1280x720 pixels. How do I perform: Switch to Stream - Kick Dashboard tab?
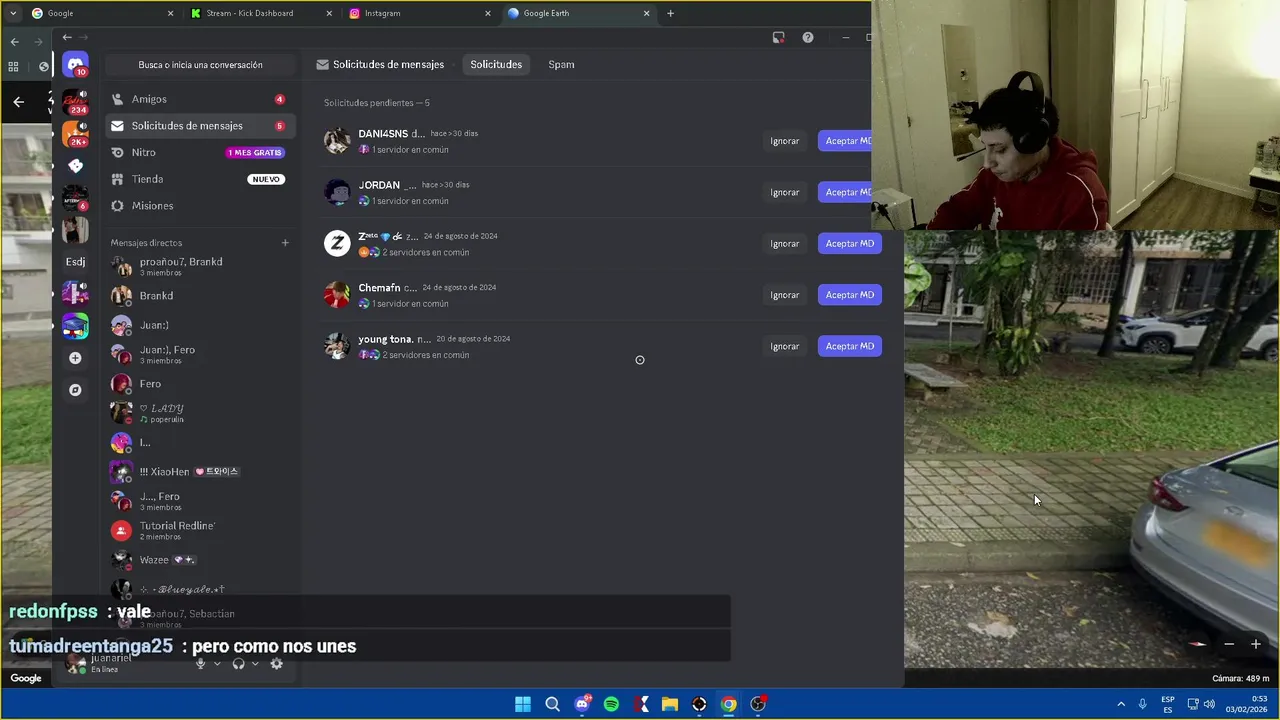260,13
